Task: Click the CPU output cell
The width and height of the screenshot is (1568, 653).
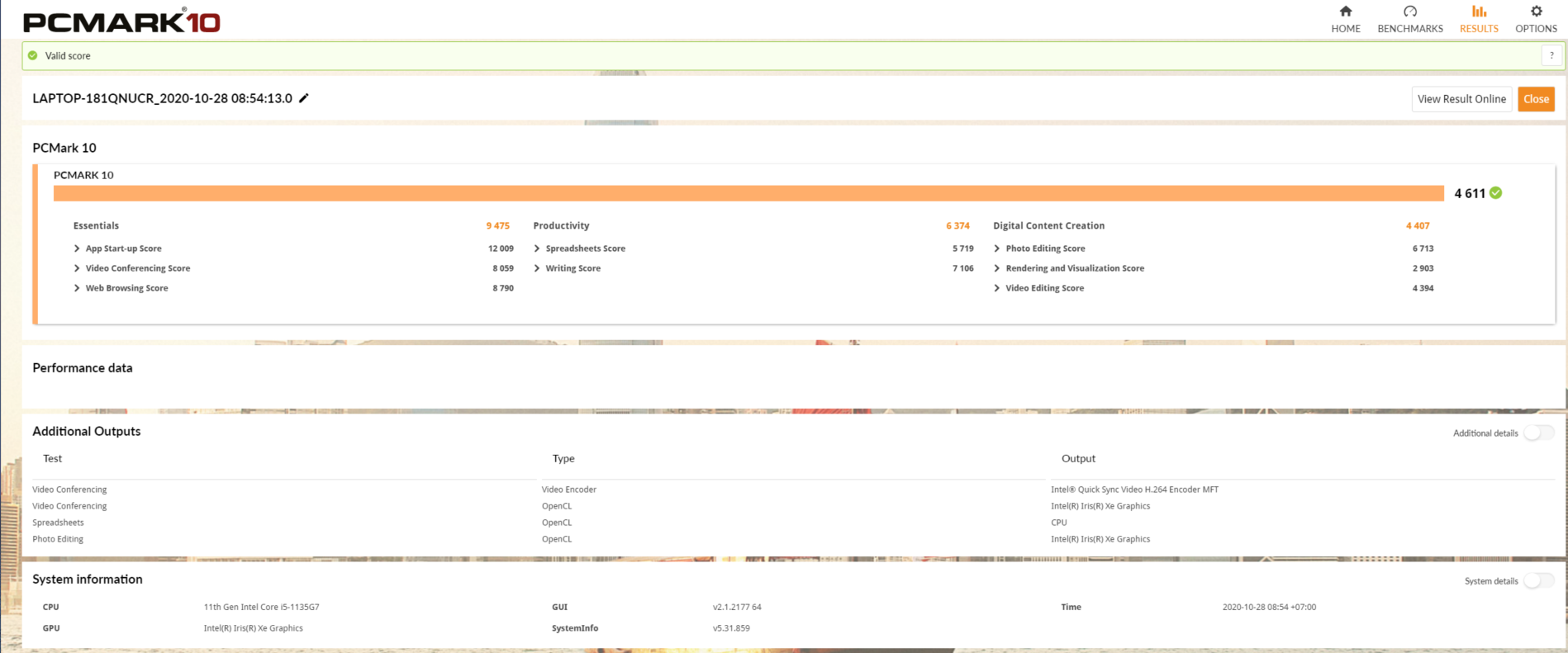Action: (x=1059, y=523)
